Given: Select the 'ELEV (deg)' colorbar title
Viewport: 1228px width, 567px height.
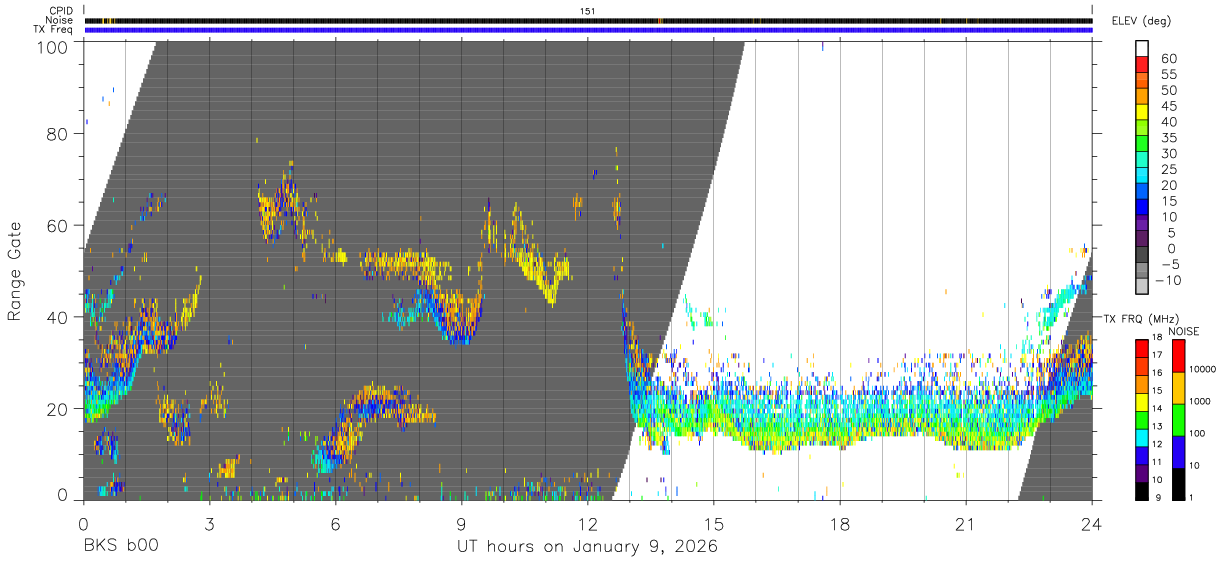Looking at the screenshot, I should 1141,21.
